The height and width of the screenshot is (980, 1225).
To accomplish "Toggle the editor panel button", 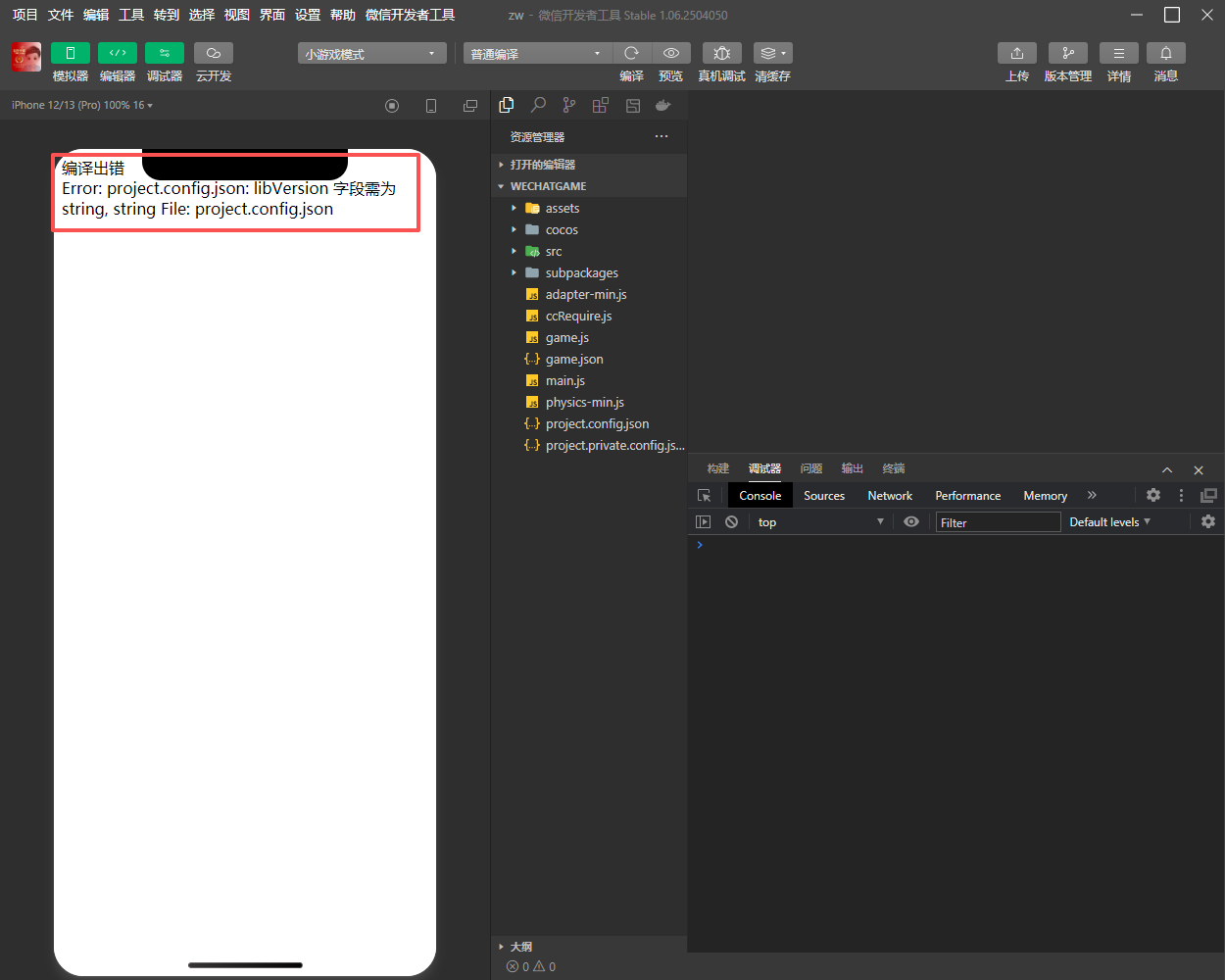I will pos(118,53).
